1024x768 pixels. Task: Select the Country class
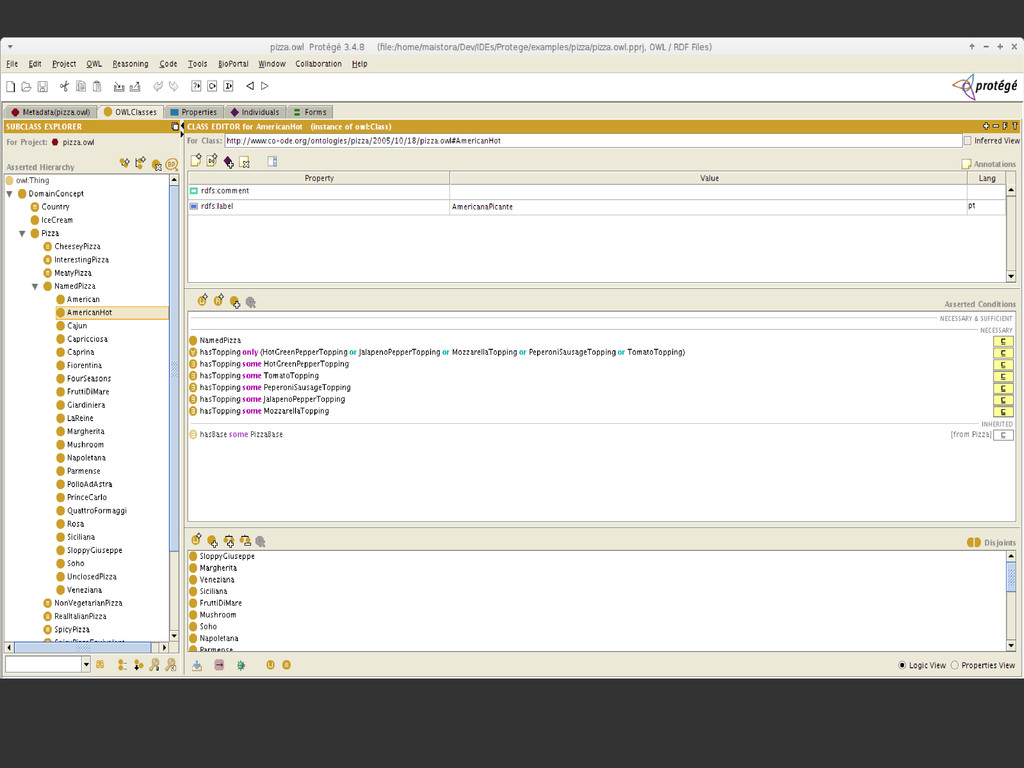(56, 207)
